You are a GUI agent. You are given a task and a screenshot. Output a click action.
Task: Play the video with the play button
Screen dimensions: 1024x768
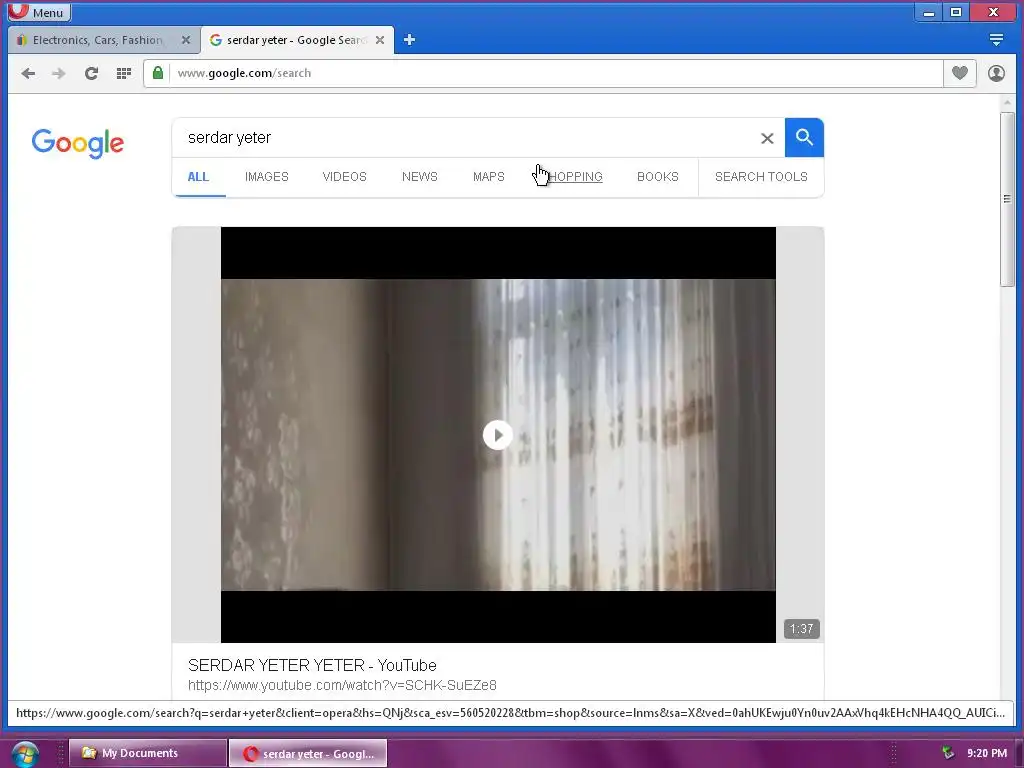click(498, 435)
